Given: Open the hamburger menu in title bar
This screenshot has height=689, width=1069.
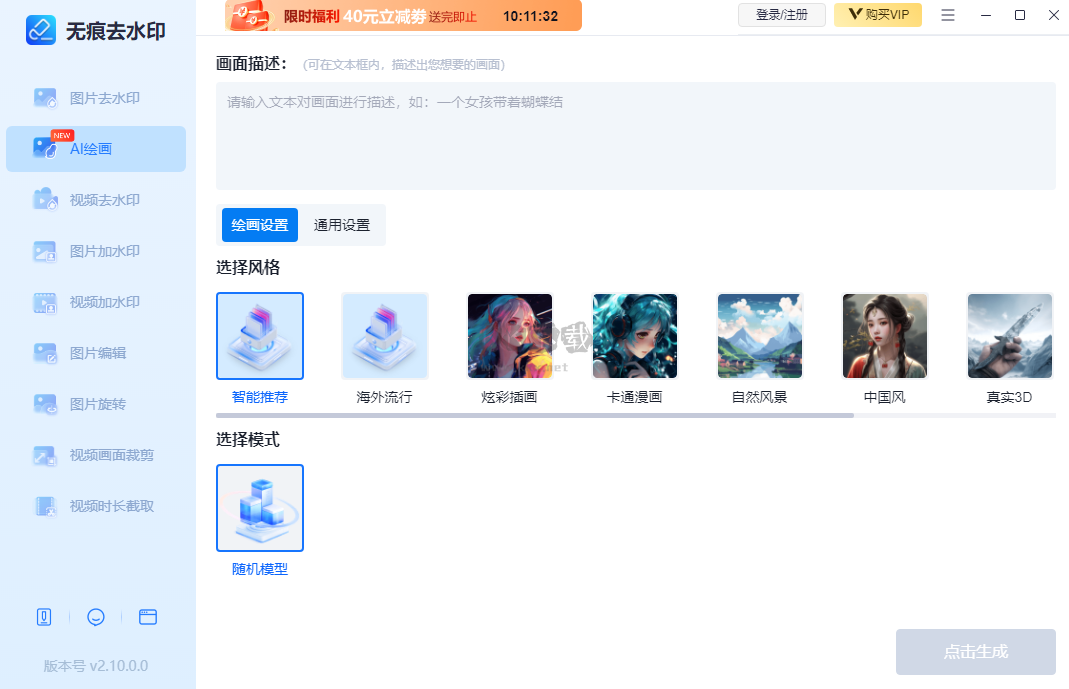Looking at the screenshot, I should click(x=947, y=15).
